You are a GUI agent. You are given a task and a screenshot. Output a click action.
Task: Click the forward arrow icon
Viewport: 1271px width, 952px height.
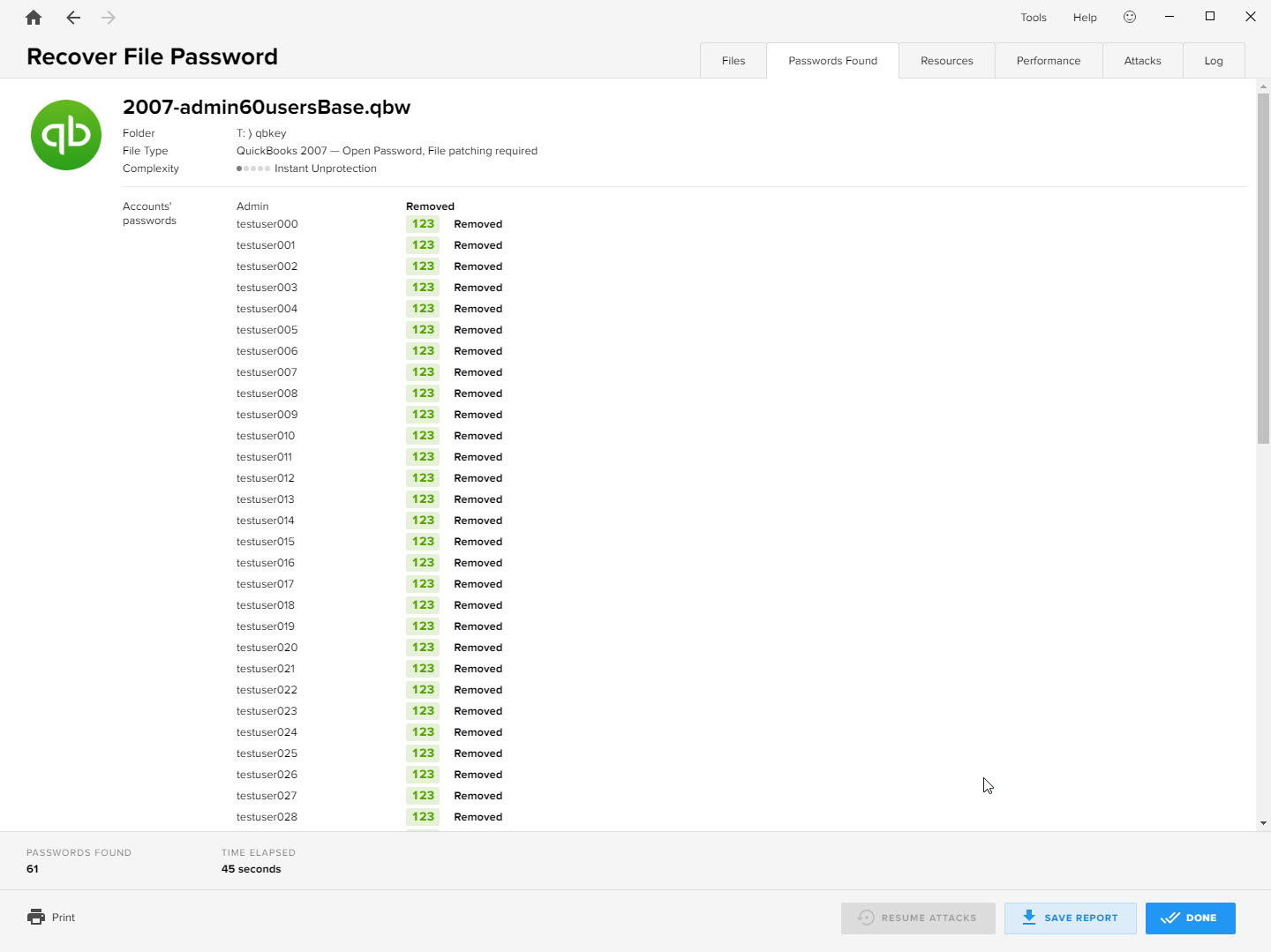[x=109, y=18]
